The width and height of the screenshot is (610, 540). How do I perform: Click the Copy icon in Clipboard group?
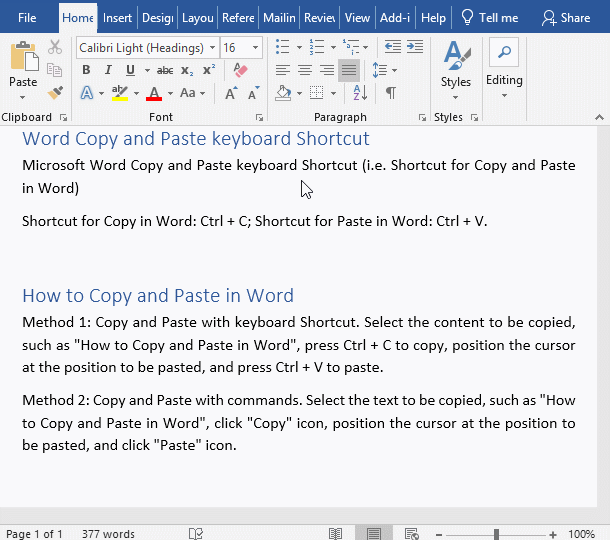54,70
